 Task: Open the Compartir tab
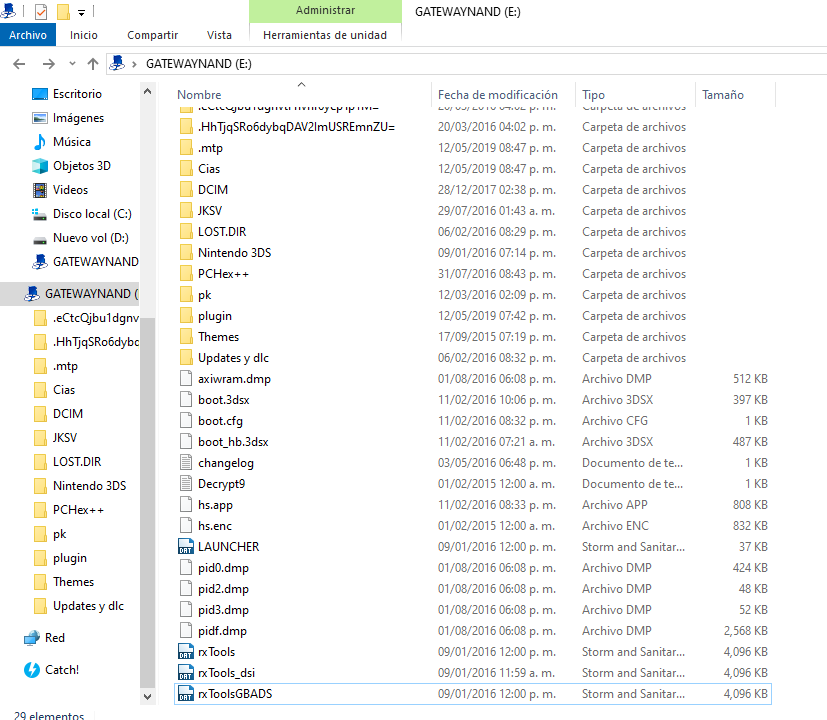[x=152, y=35]
